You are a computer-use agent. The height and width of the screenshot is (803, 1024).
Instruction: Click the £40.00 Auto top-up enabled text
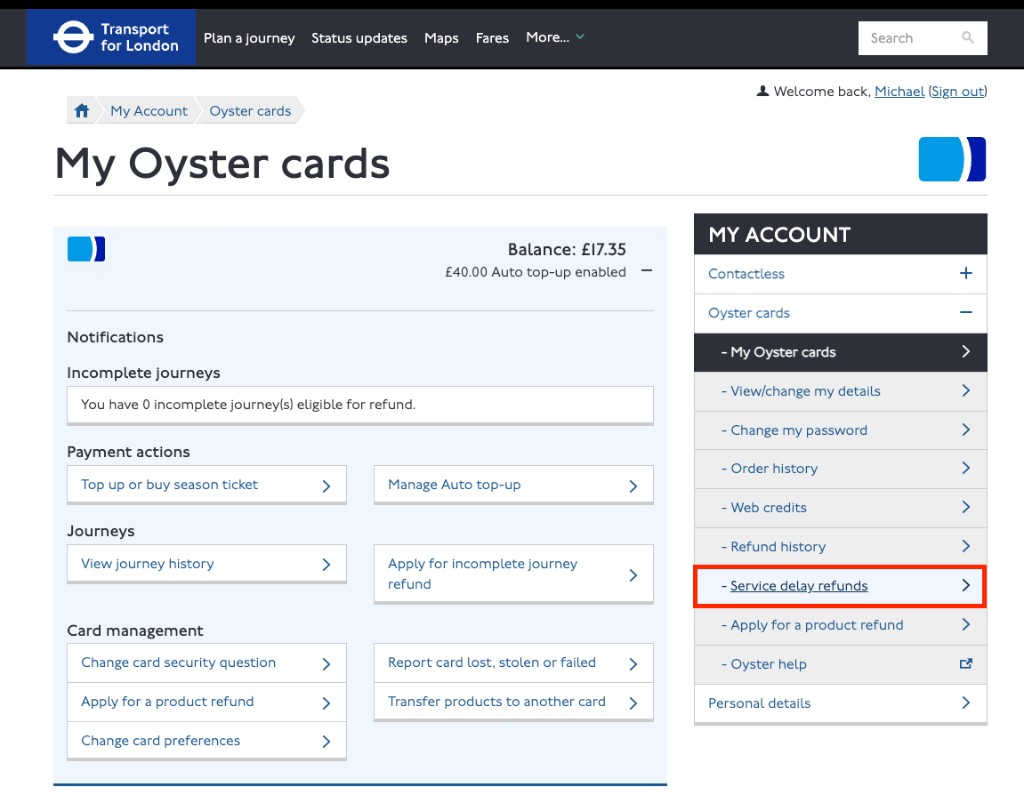[536, 272]
